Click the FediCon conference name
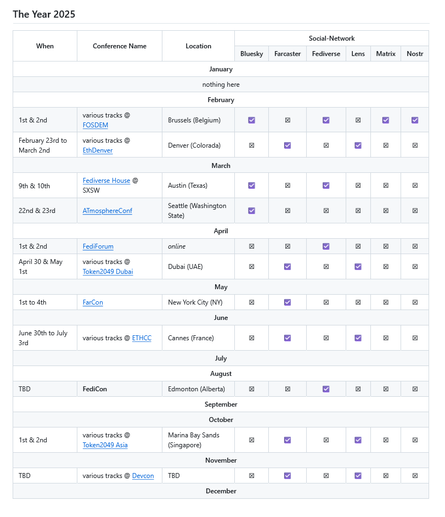The height and width of the screenshot is (517, 445). (x=95, y=389)
